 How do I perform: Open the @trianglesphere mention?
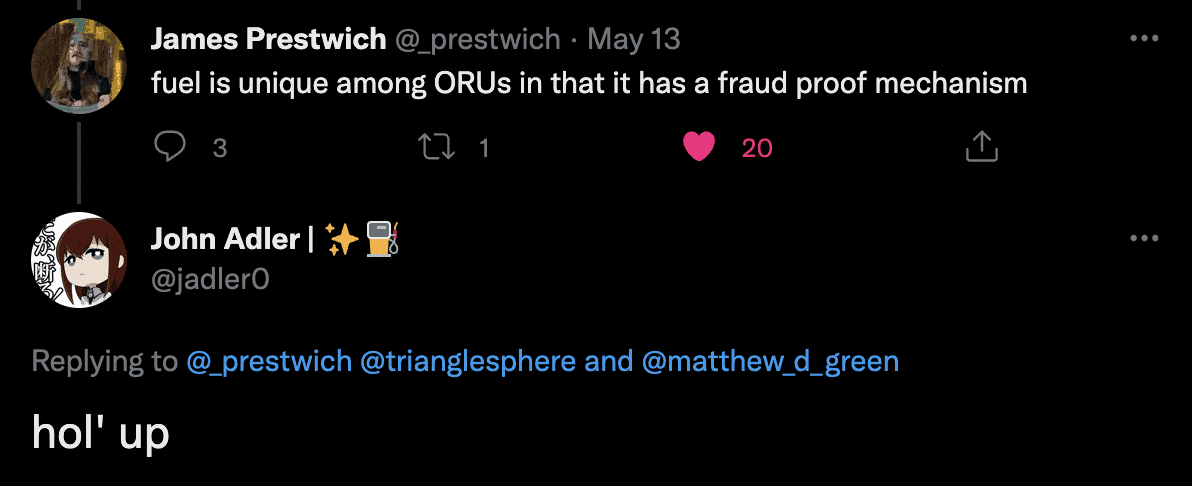(x=468, y=361)
